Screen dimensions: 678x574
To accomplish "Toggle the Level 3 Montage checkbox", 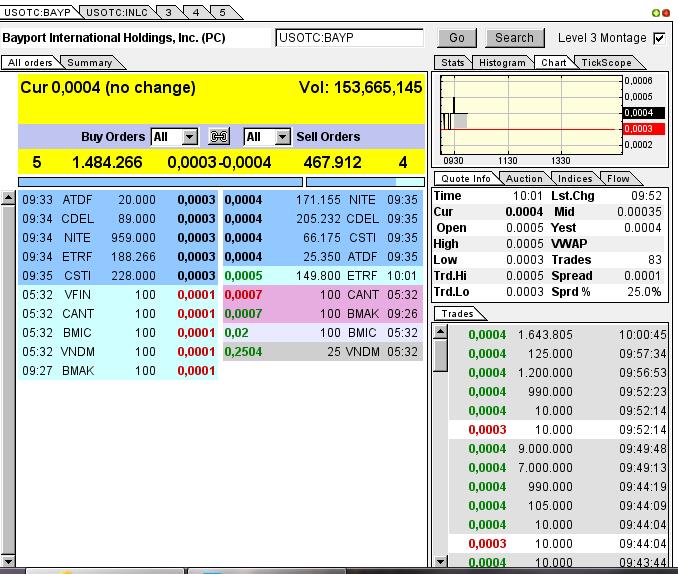I will point(659,38).
